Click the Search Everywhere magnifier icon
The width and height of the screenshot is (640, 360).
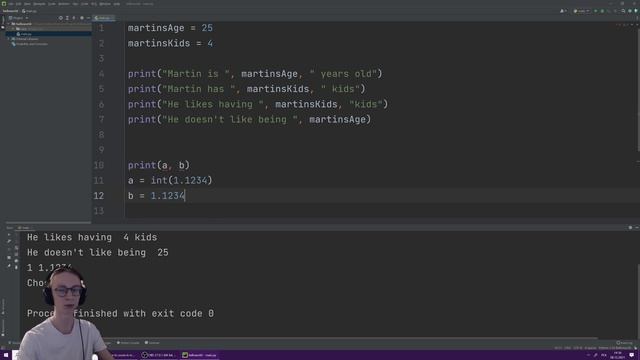[x=623, y=11]
